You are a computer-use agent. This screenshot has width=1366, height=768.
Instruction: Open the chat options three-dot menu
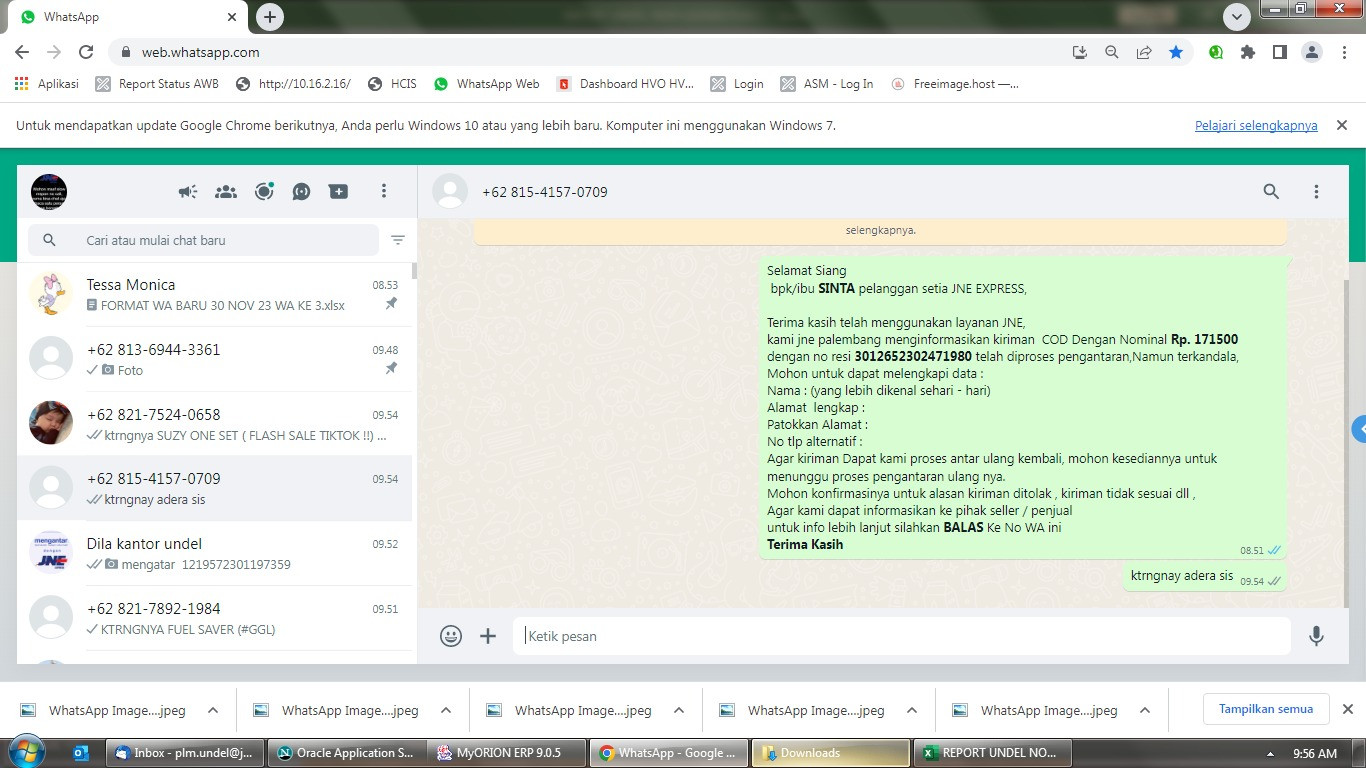tap(1316, 191)
